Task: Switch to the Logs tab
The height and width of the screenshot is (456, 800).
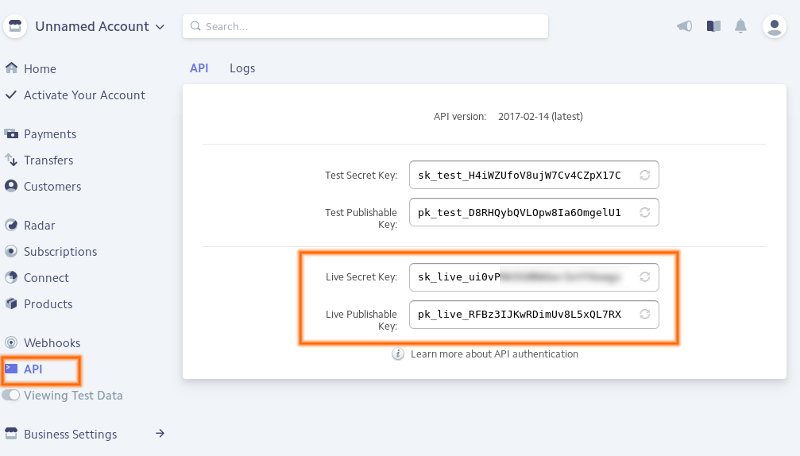Action: [242, 68]
